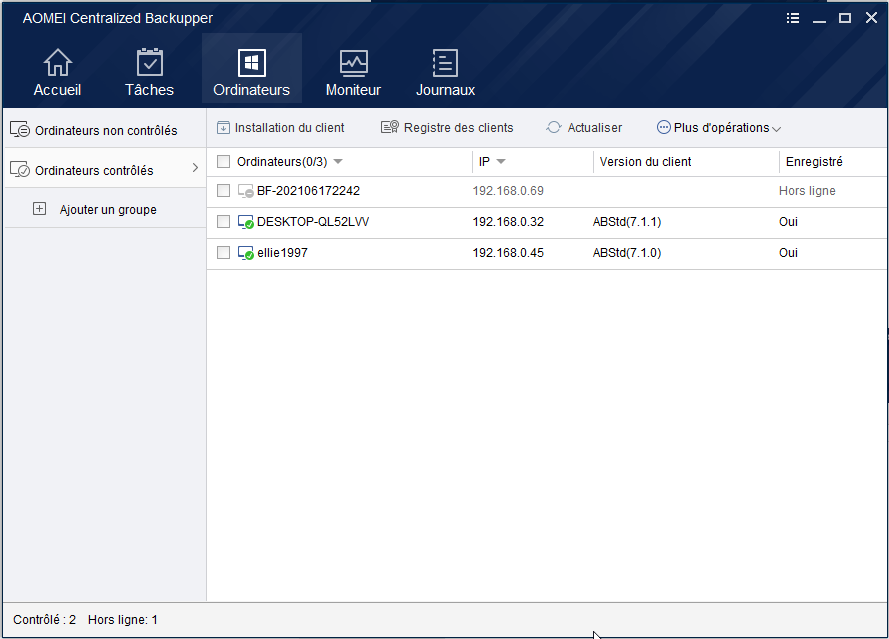
Task: Close the AOMEI Centralized Backupper window
Action: point(871,18)
